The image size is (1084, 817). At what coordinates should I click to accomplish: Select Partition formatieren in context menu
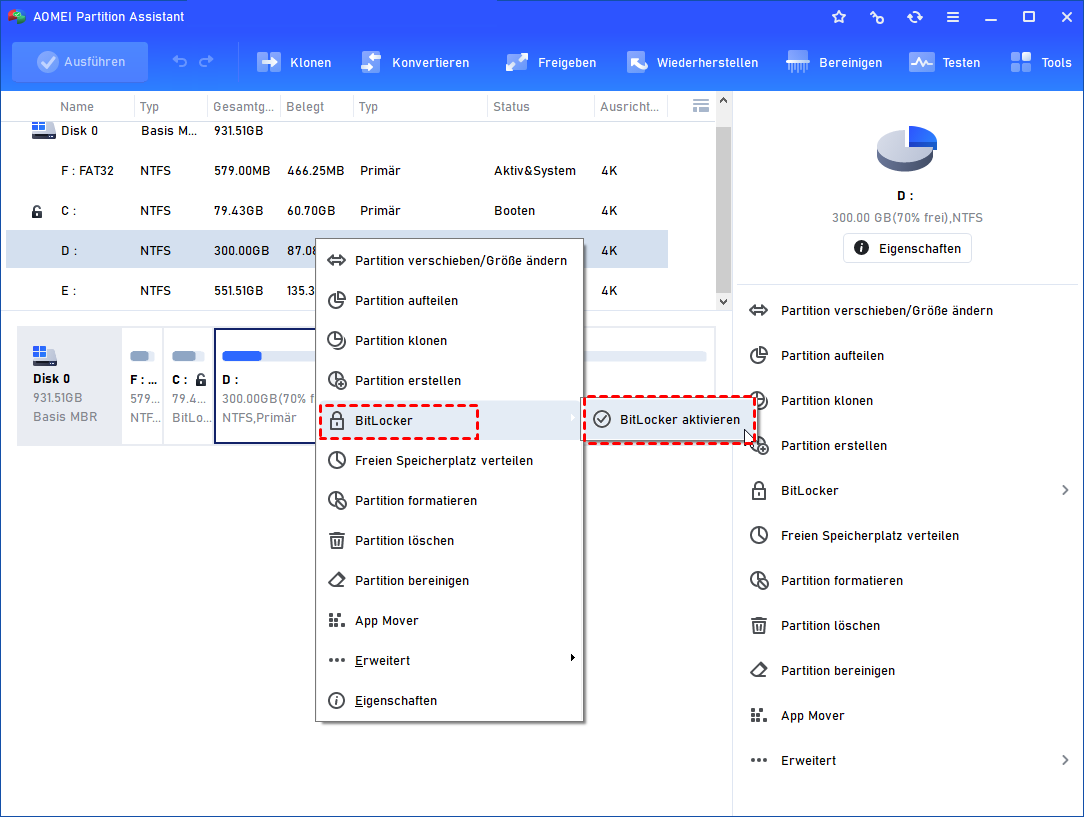[449, 500]
